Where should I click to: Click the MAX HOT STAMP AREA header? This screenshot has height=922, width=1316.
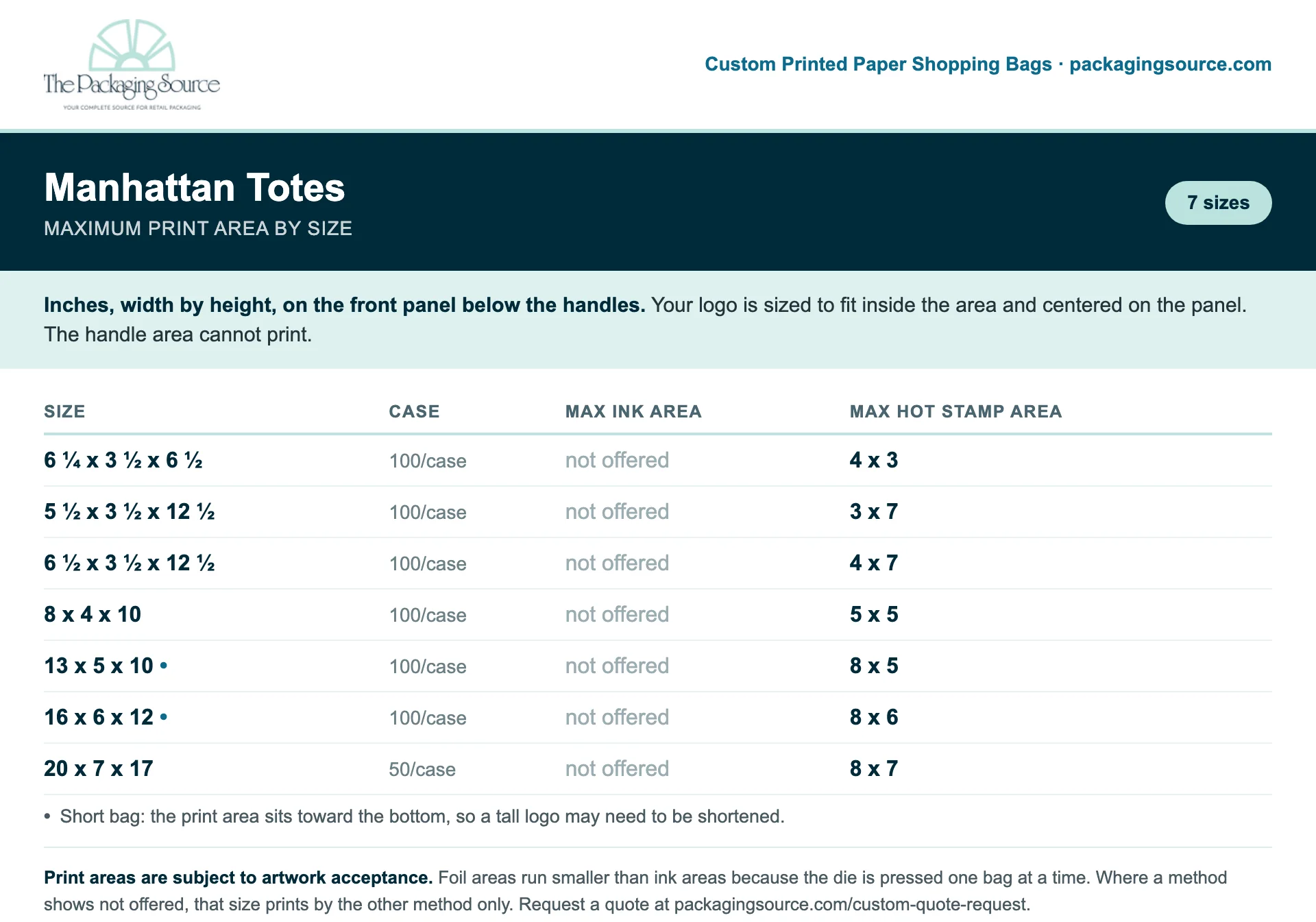(x=955, y=411)
